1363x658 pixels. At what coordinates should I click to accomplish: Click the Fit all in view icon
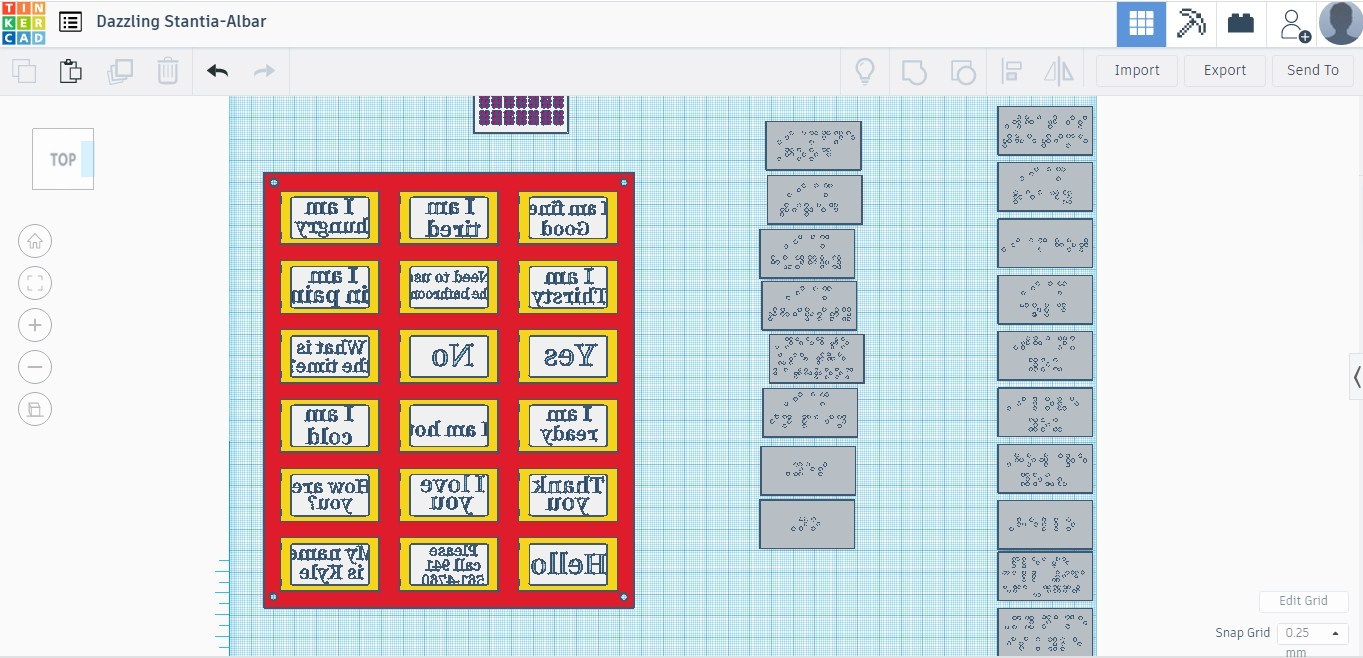pyautogui.click(x=35, y=283)
